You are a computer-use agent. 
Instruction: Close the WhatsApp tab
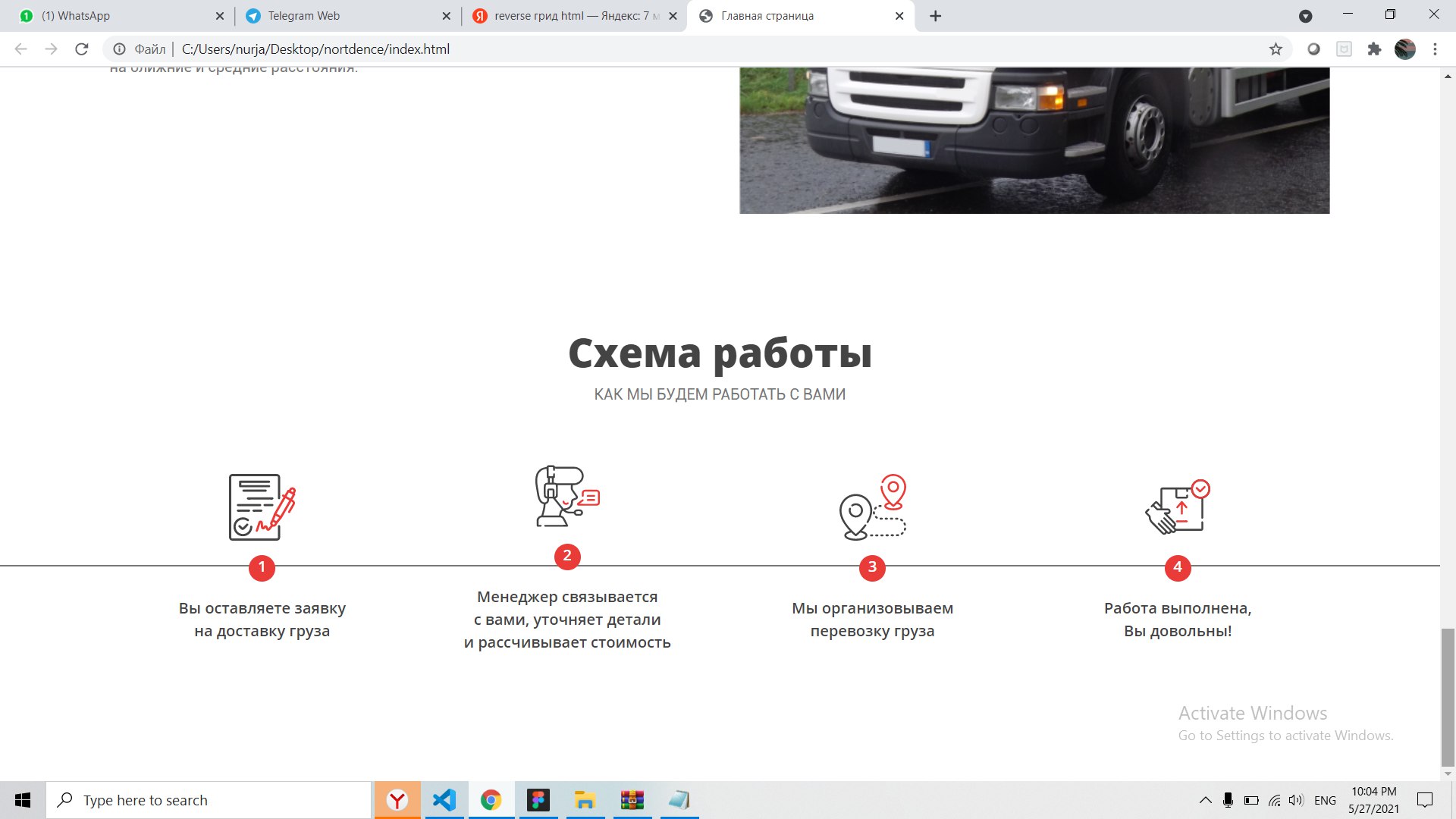[219, 16]
